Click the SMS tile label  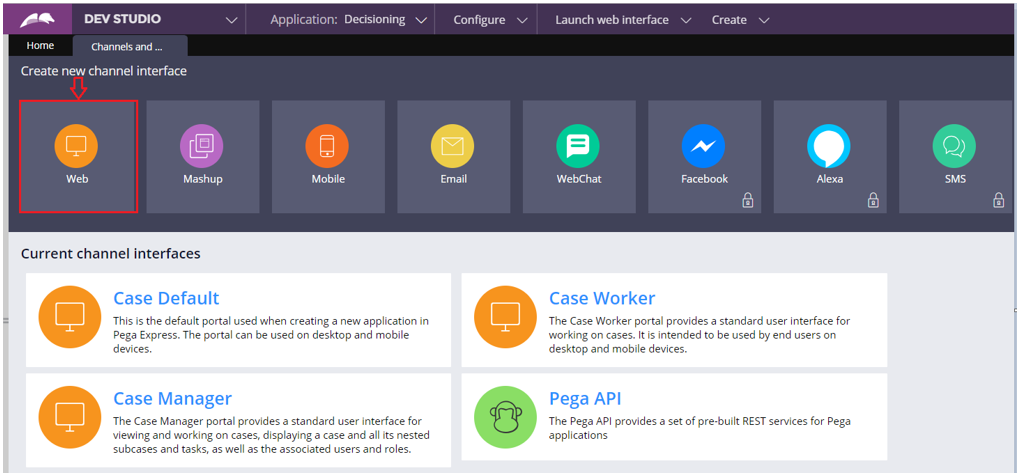(955, 179)
